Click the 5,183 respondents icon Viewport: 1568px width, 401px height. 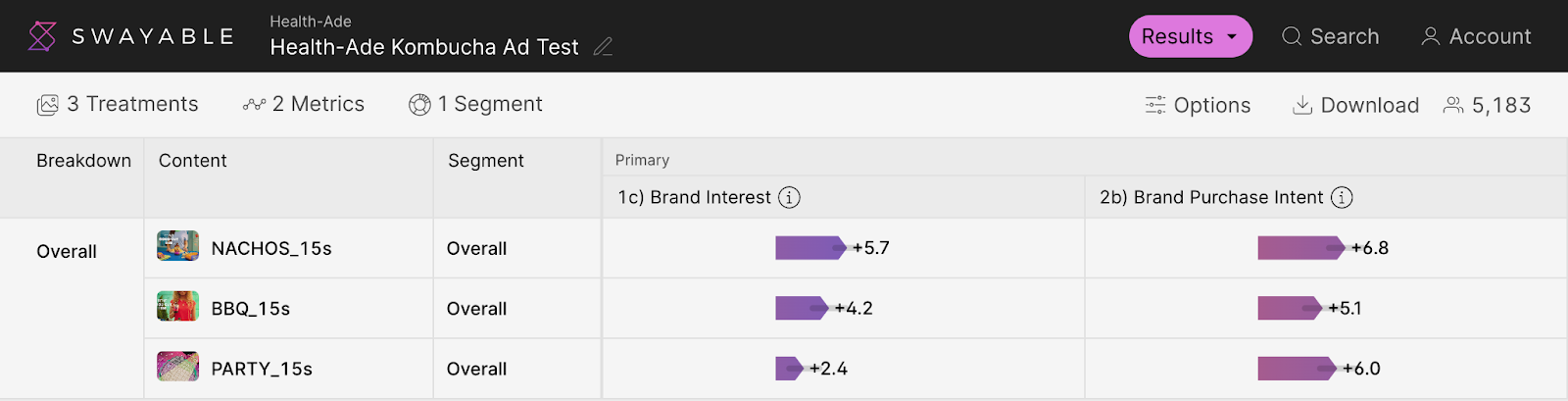pyautogui.click(x=1453, y=105)
